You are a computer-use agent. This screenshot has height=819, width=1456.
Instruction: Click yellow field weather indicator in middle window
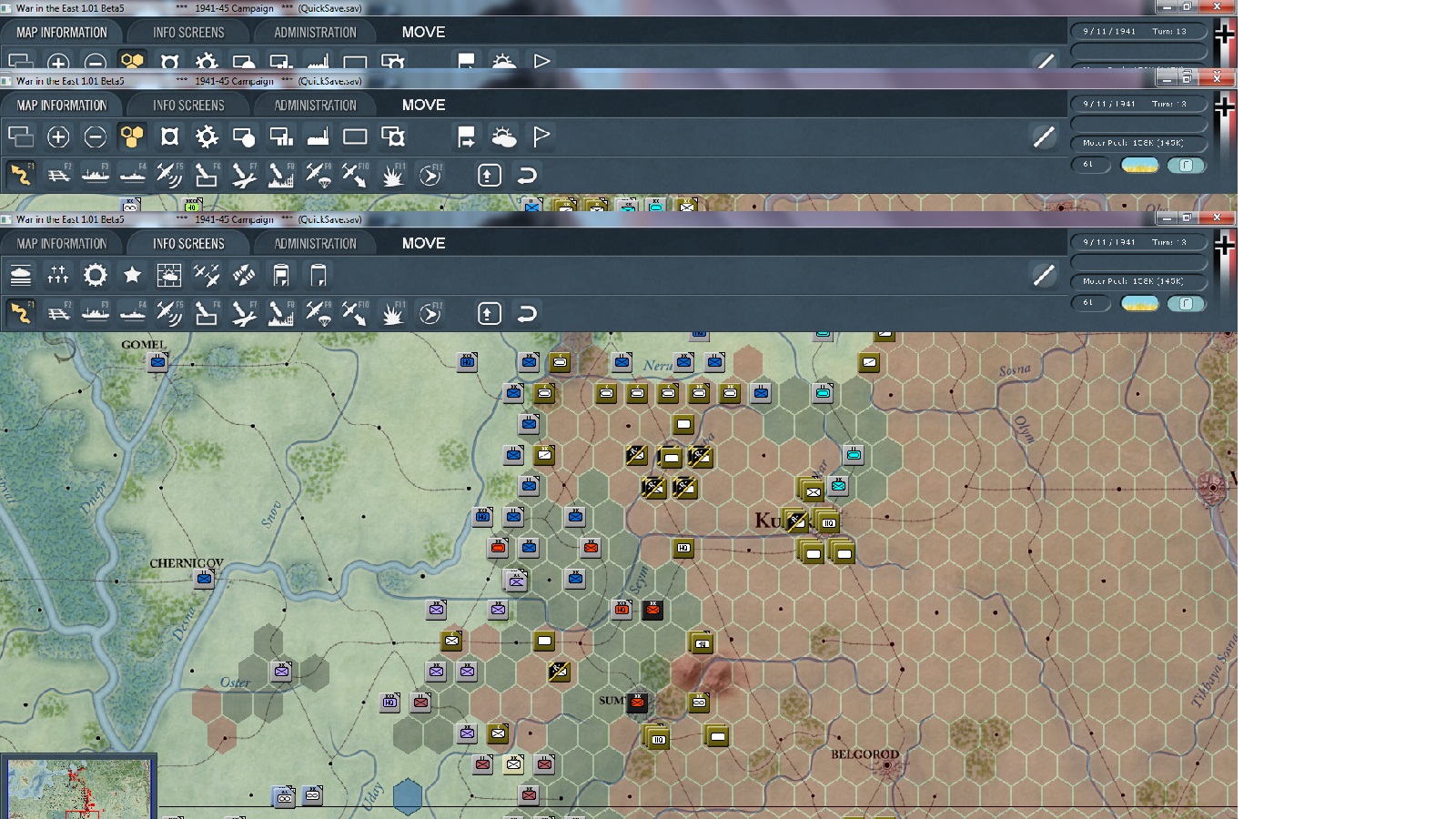(x=1140, y=165)
